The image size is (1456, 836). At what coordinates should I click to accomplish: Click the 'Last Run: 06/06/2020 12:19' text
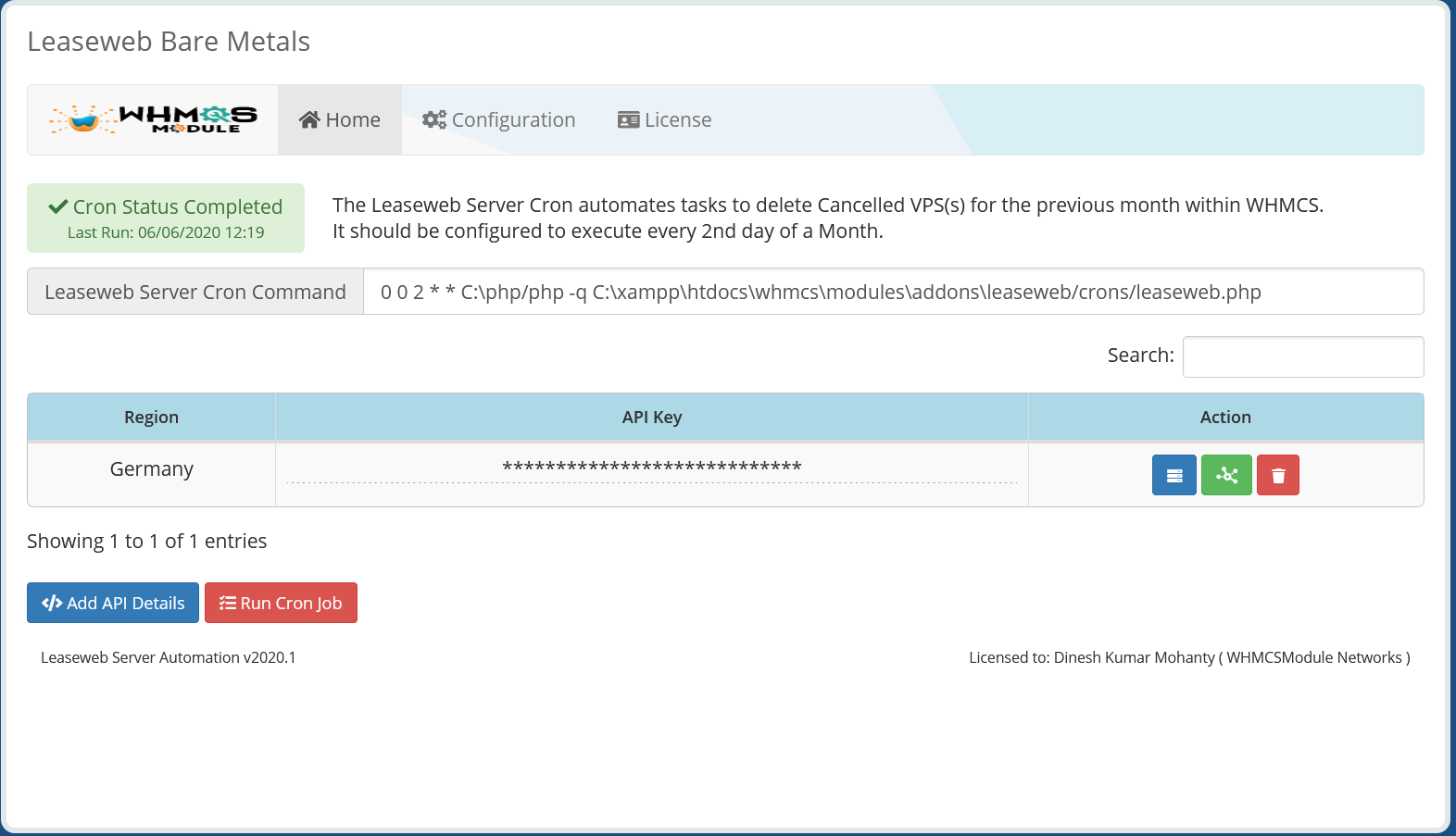[x=166, y=232]
